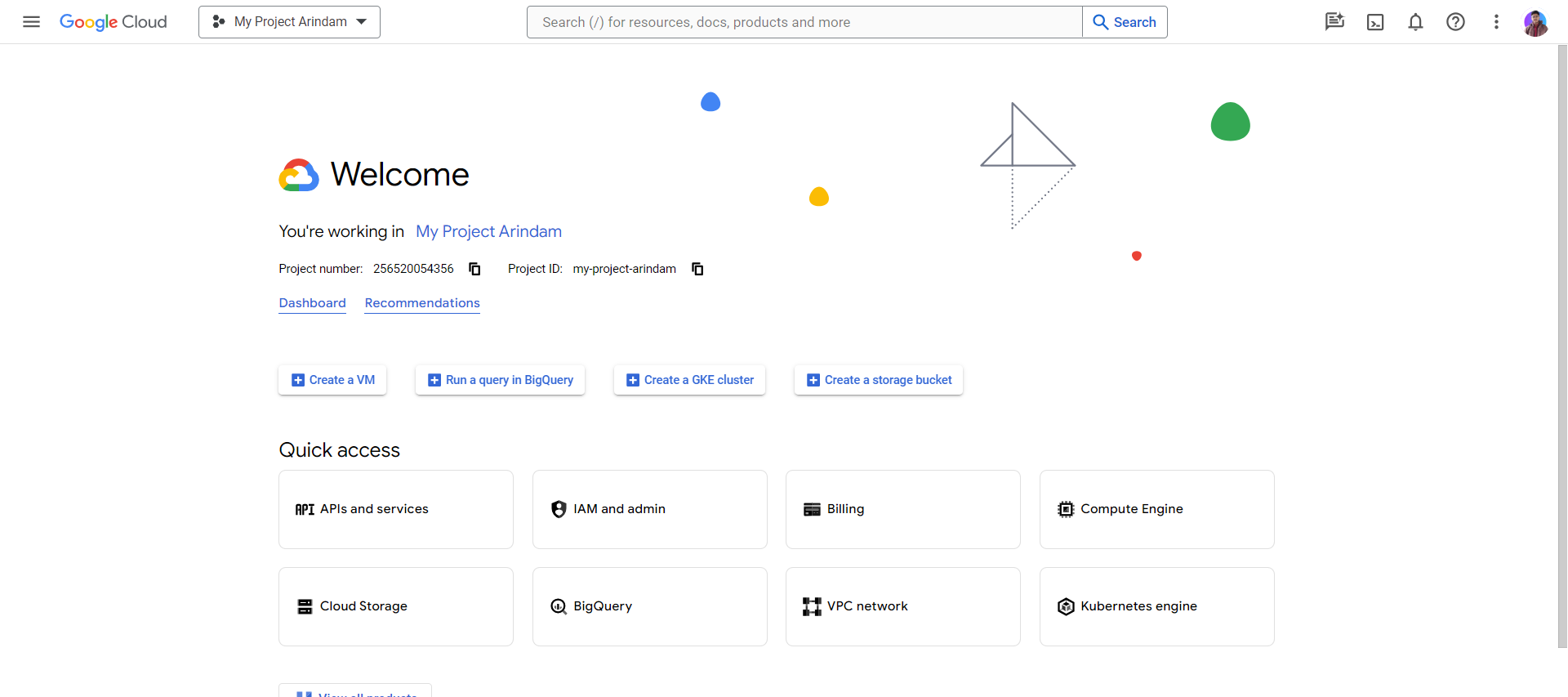1568x697 pixels.
Task: Click Create a storage bucket
Action: pos(879,380)
